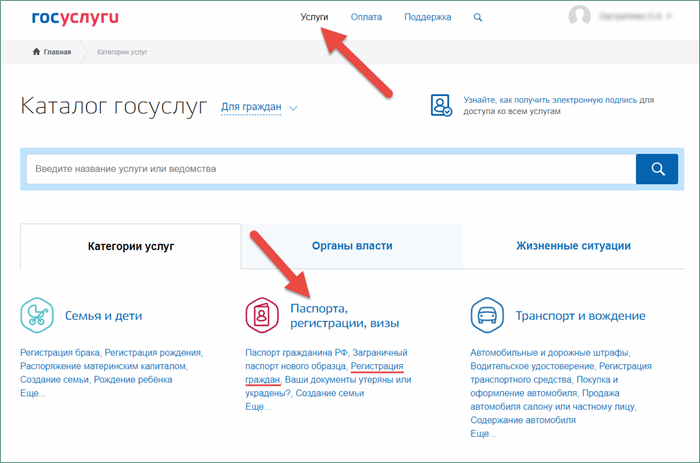Click Категории услуг breadcrumb

pyautogui.click(x=122, y=52)
